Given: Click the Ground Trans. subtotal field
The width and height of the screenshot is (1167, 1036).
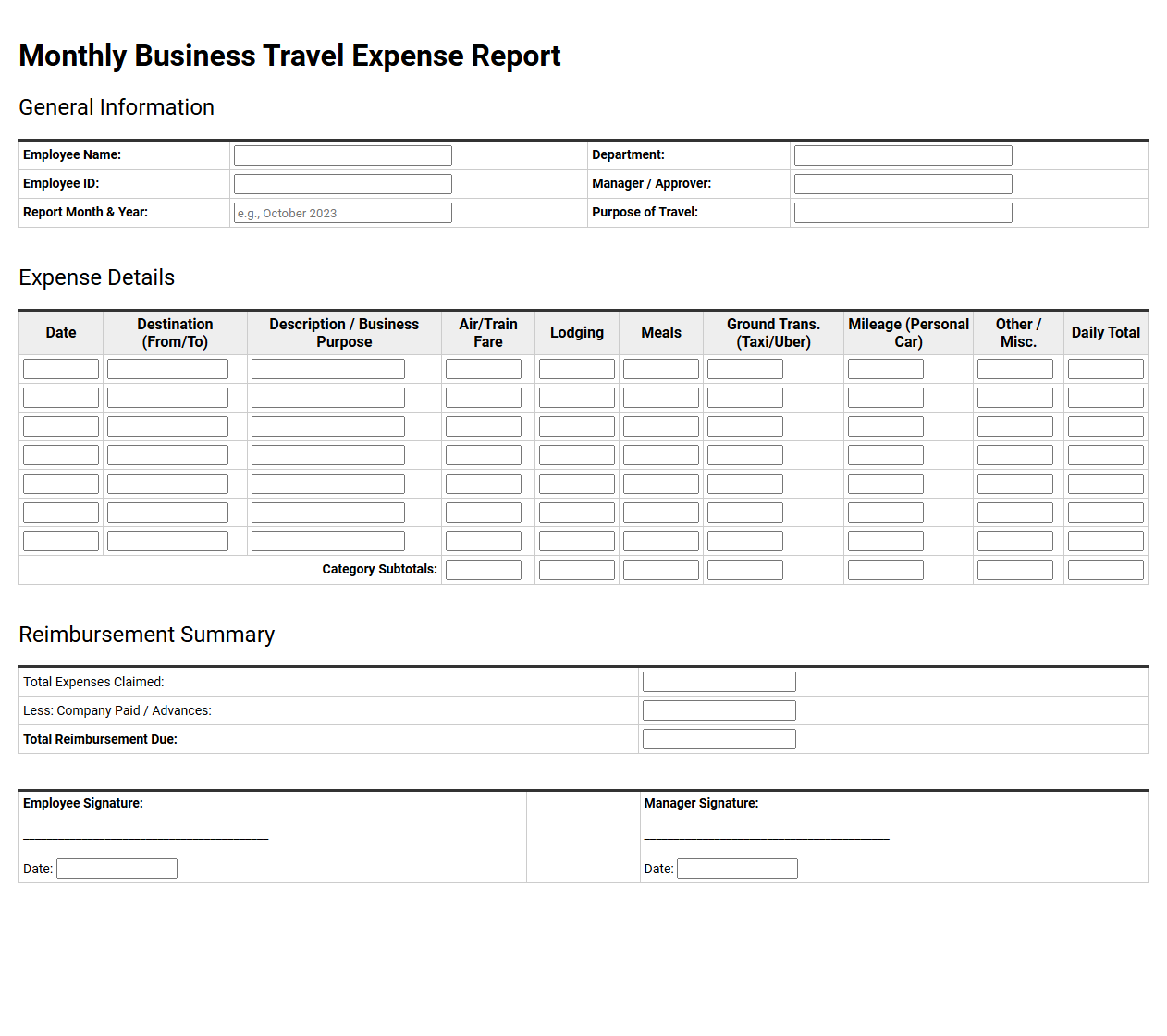Looking at the screenshot, I should pyautogui.click(x=745, y=570).
